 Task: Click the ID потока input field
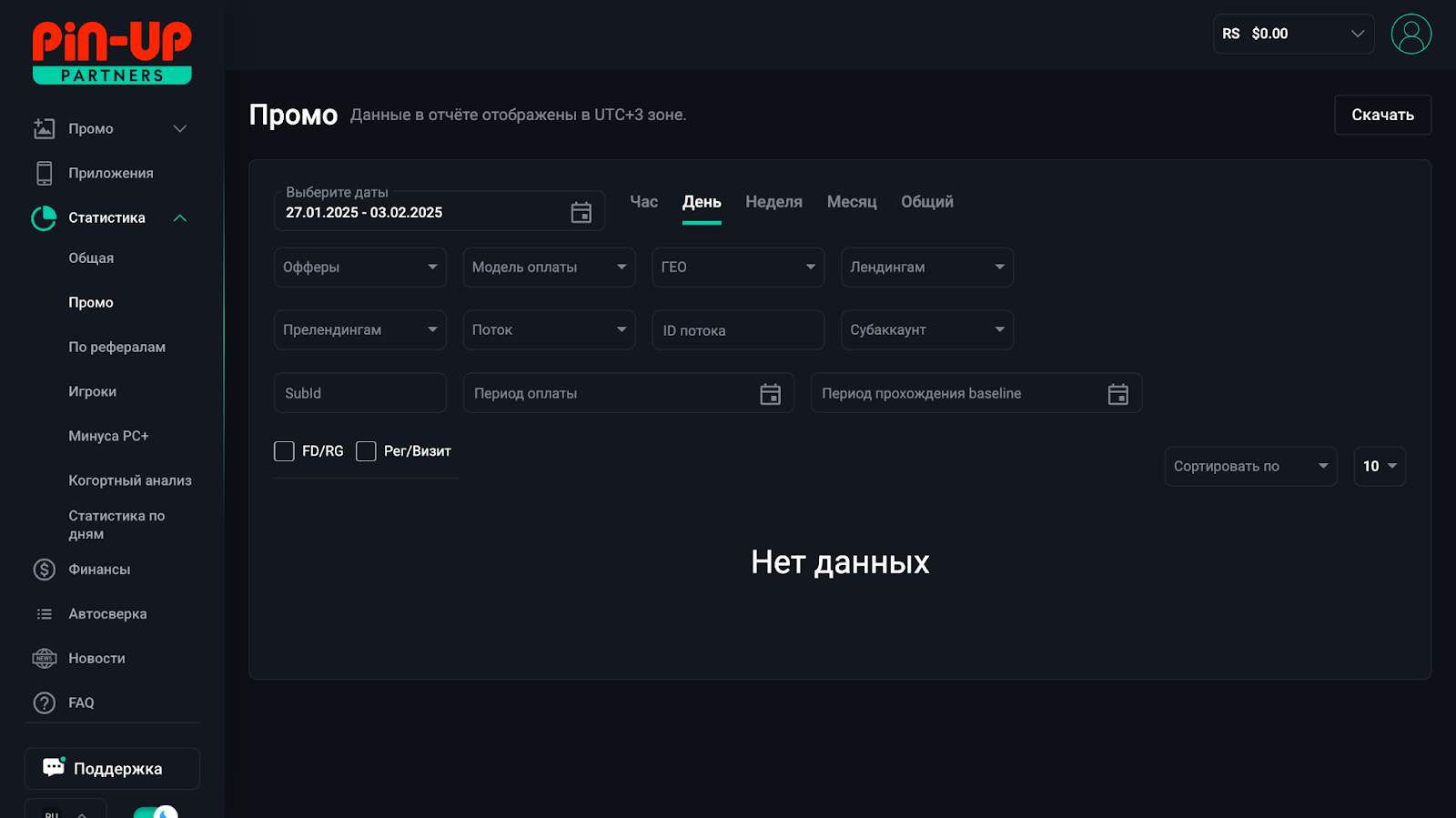[737, 330]
